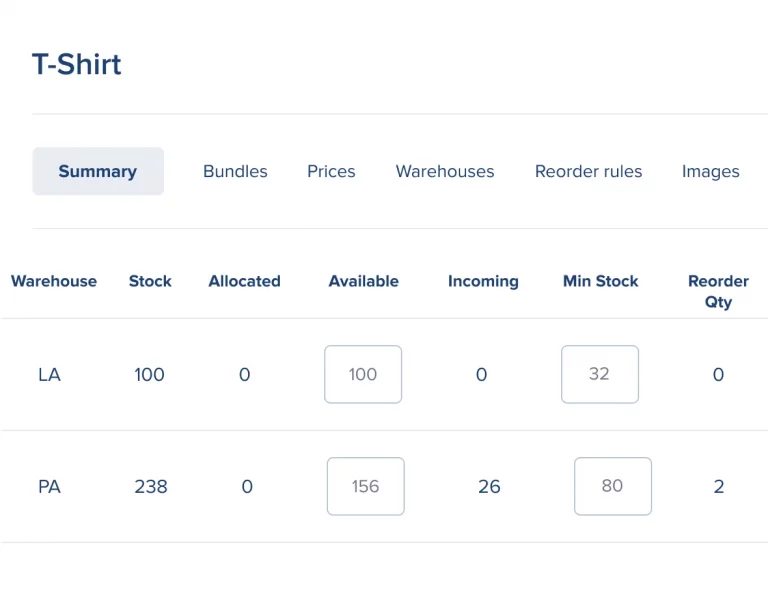Click the LA Available field showing 100
The image size is (768, 612).
point(363,375)
